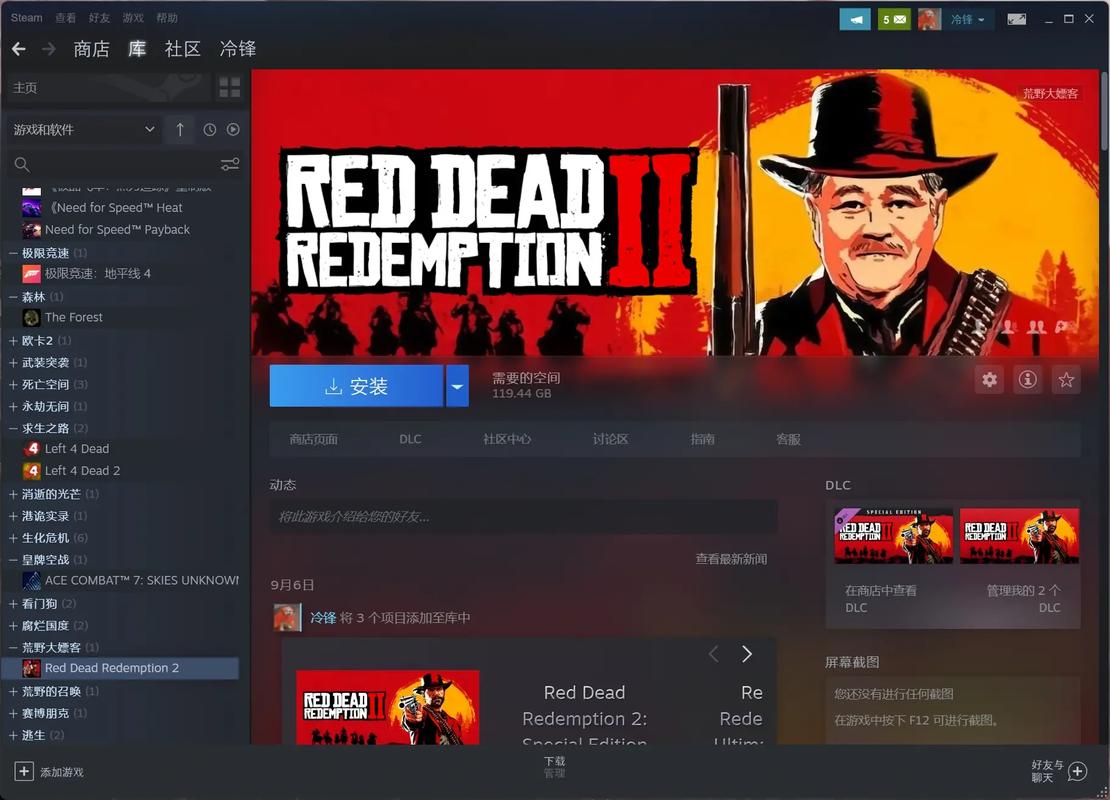
Task: Click the 主页 library home button
Action: 106,88
